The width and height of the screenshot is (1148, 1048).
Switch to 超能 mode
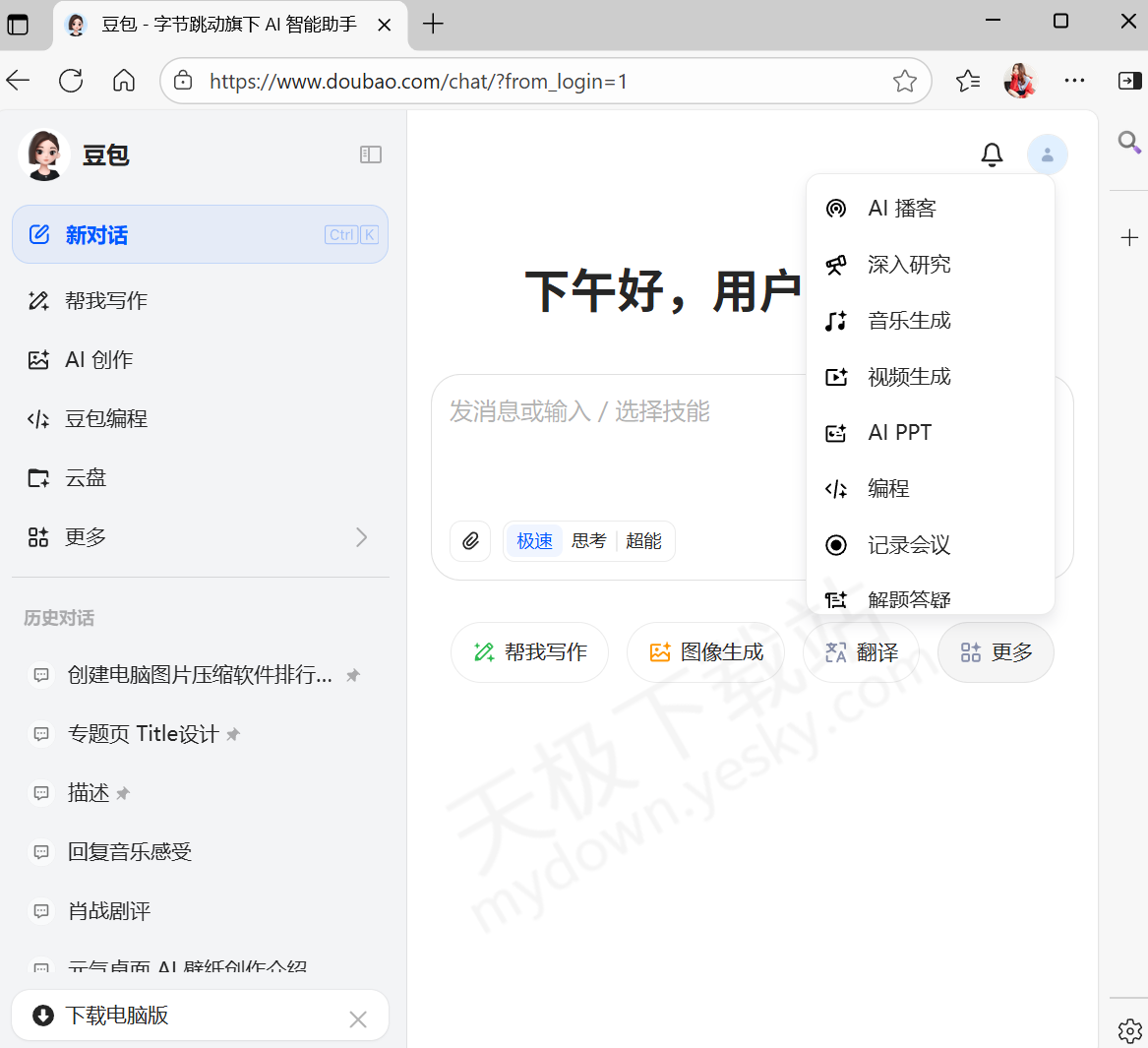643,540
